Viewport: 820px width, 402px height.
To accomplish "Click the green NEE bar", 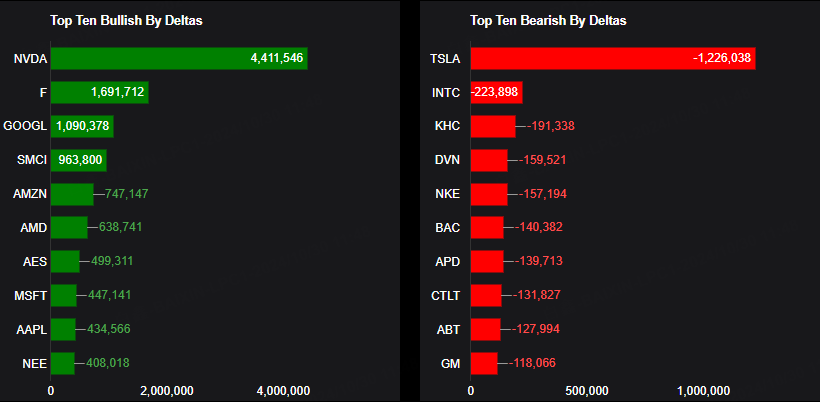I will point(63,363).
